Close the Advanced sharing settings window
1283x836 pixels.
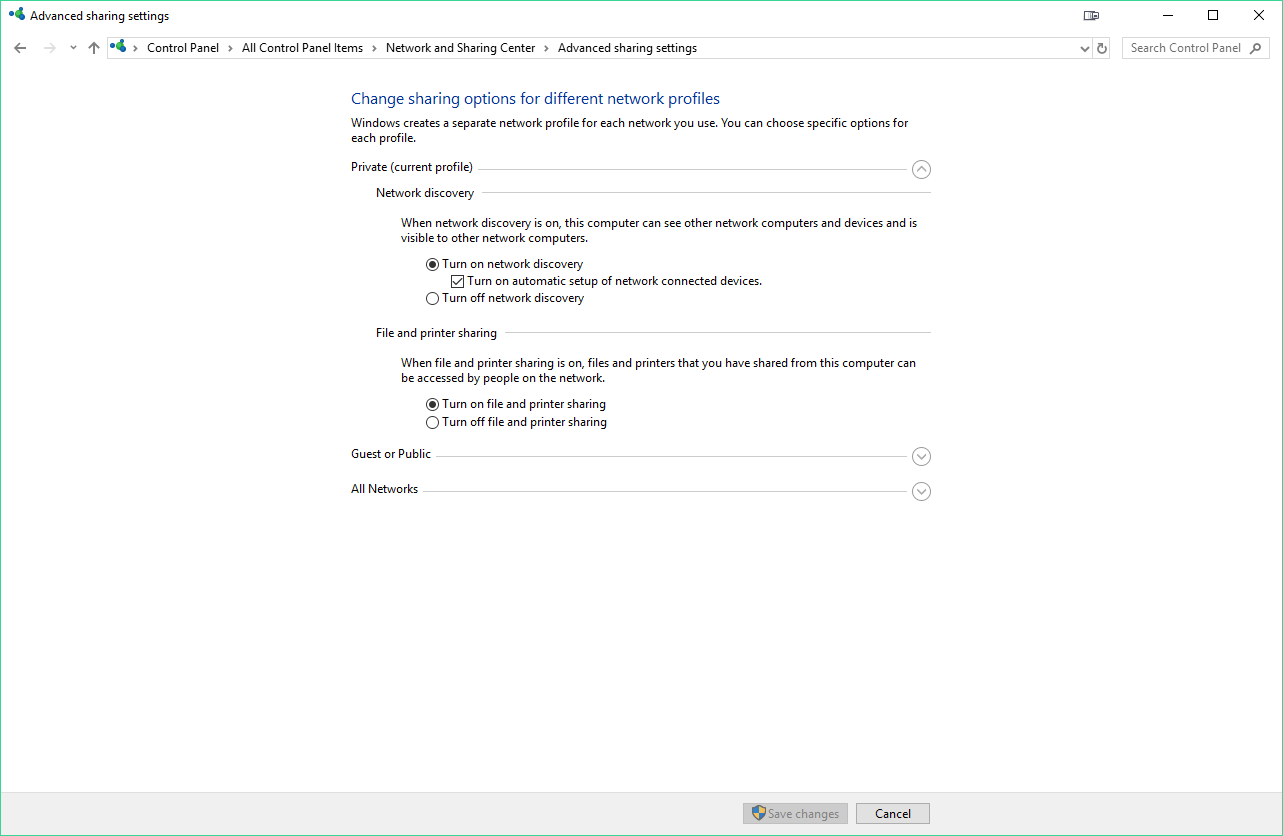tap(1259, 15)
